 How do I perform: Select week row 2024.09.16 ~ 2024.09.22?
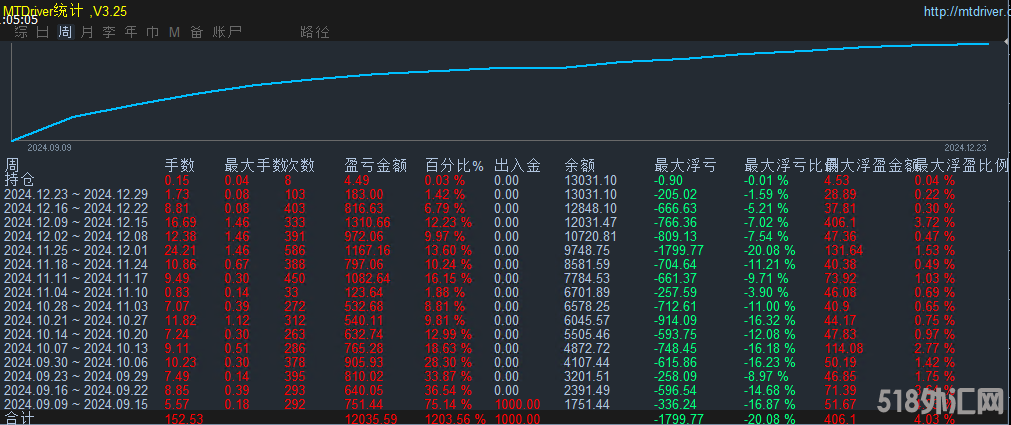click(x=76, y=390)
